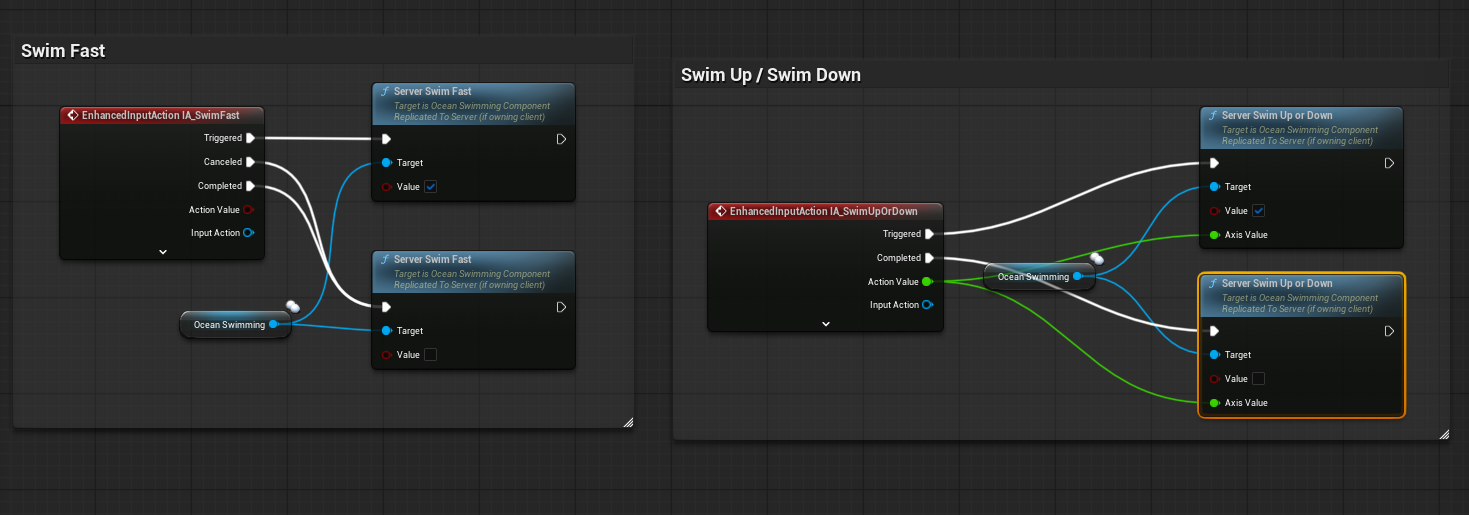Select the Ocean Swimming variable node in Swim Up / Swim Down
Screen dimensions: 1469x515
pyautogui.click(x=1040, y=276)
